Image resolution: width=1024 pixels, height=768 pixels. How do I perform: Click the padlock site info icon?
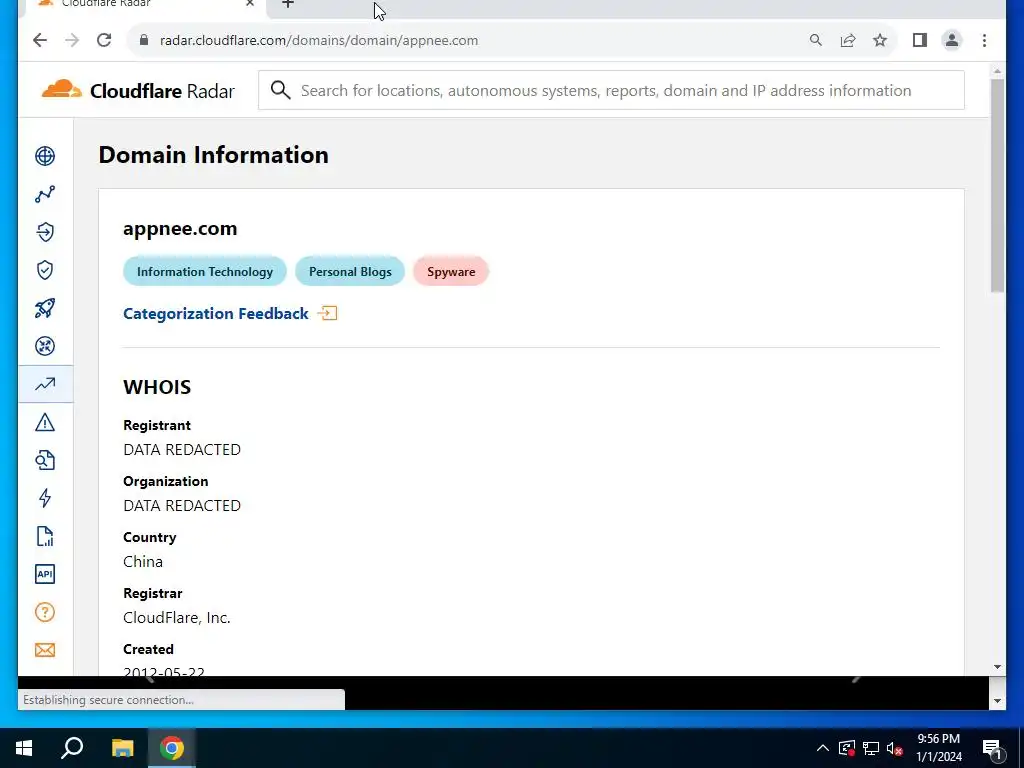(144, 40)
